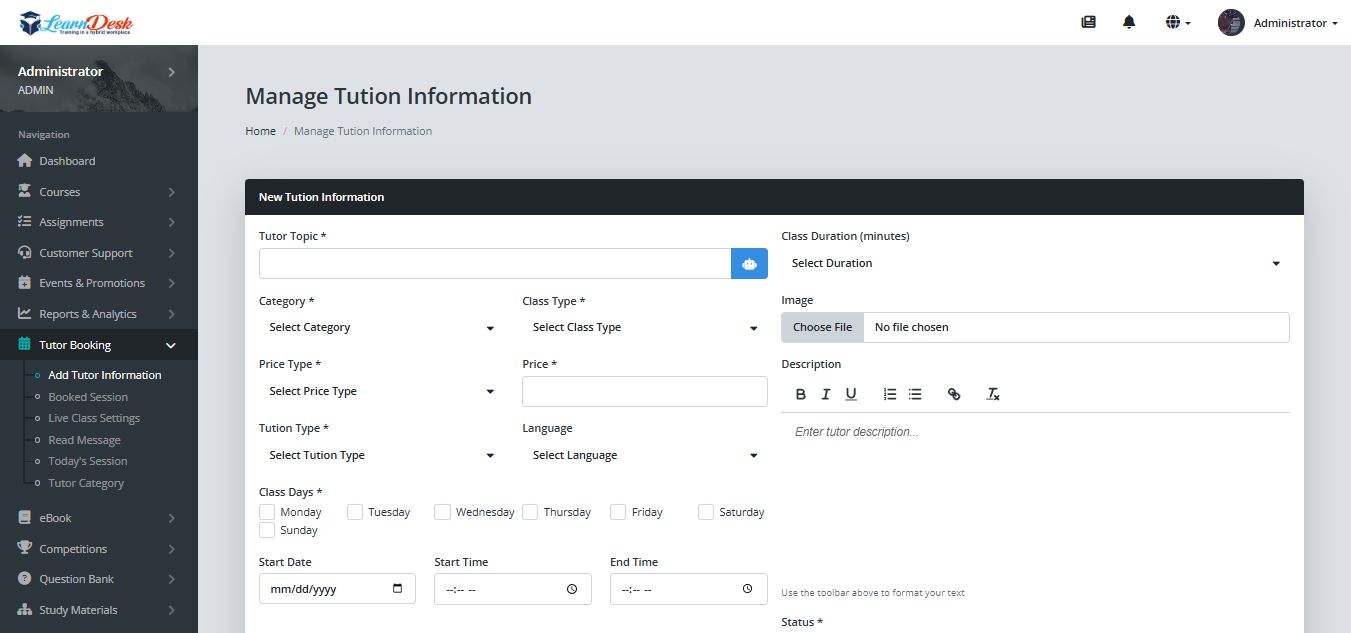
Task: Click the Bold formatting icon
Action: 800,394
